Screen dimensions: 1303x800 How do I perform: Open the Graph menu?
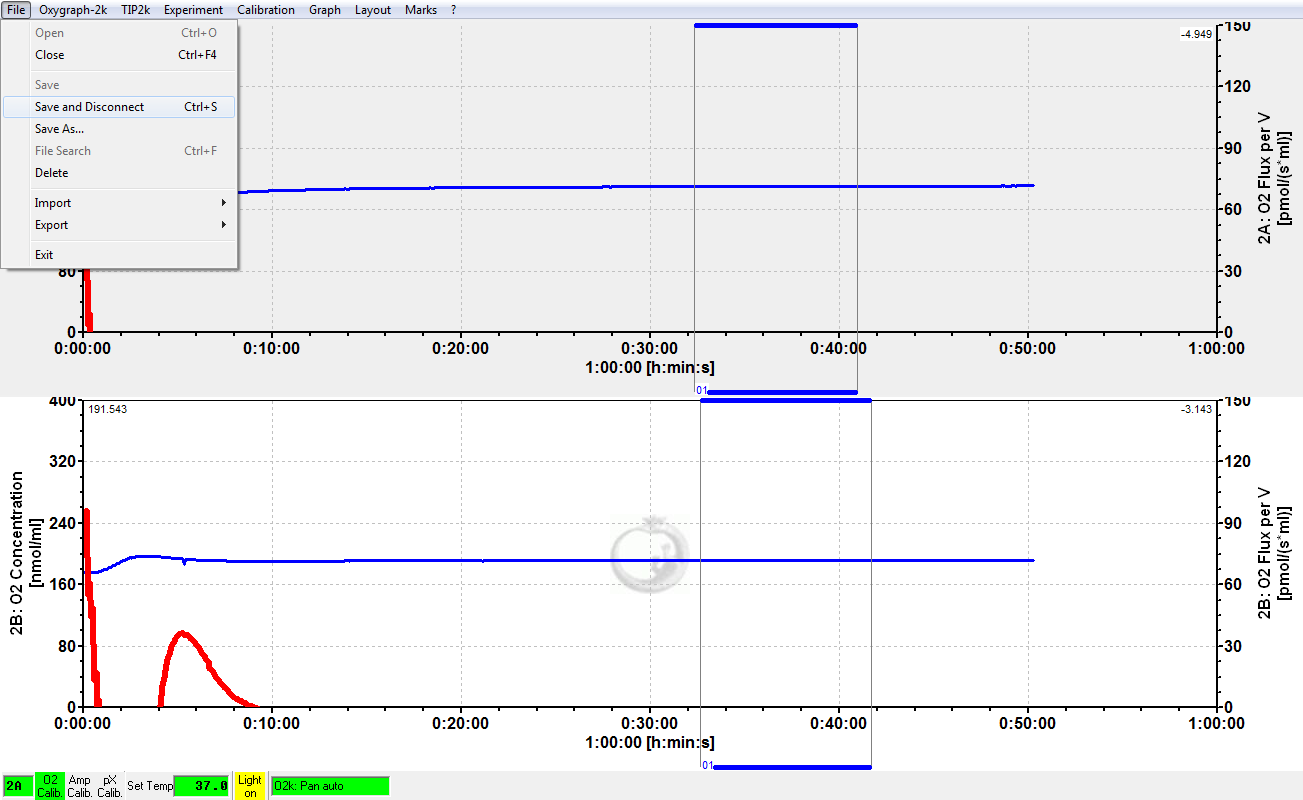click(325, 10)
